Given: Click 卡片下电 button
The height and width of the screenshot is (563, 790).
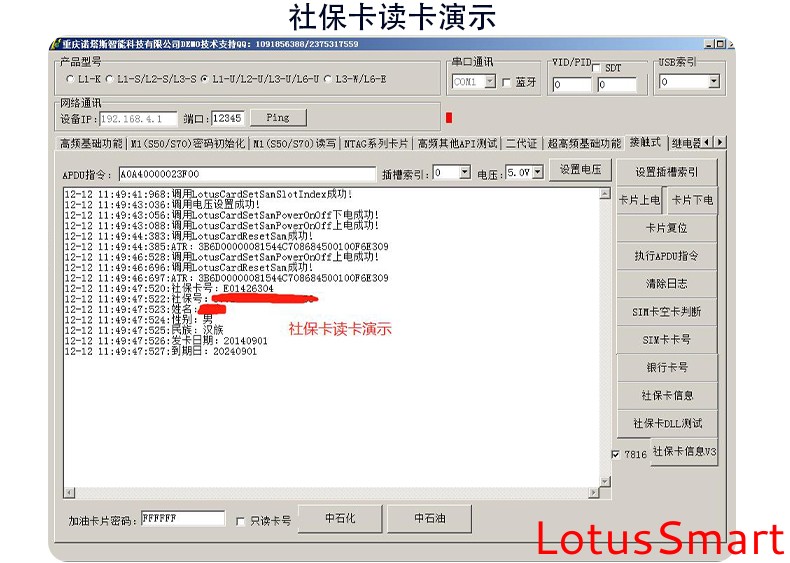Looking at the screenshot, I should [692, 201].
